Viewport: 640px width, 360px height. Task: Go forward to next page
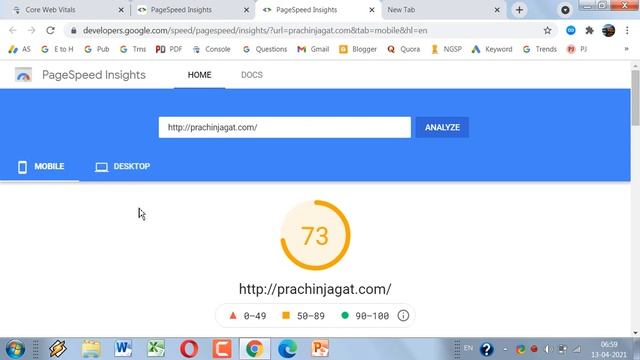tap(31, 30)
